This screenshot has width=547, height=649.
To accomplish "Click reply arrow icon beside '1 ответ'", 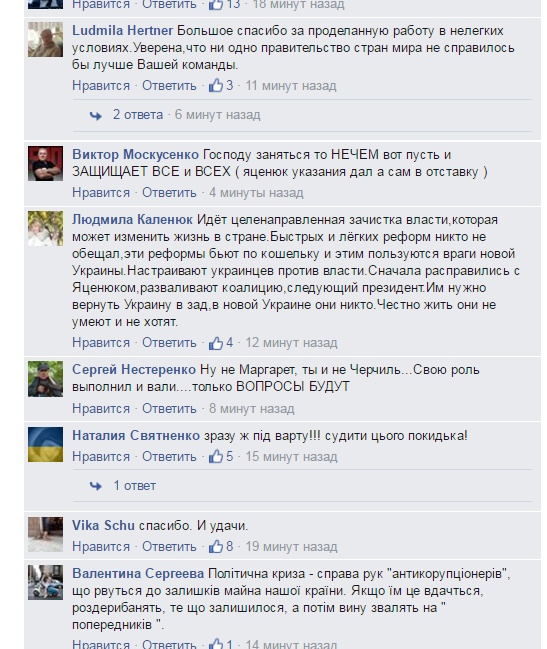I will pyautogui.click(x=96, y=486).
